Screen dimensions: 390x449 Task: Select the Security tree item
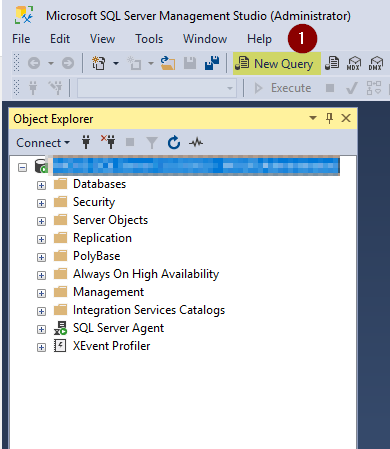(x=94, y=202)
